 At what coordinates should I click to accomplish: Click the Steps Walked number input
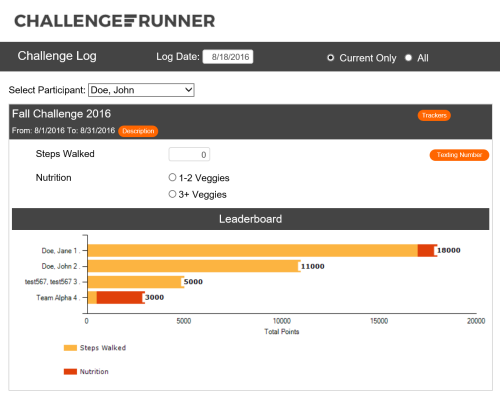[189, 154]
